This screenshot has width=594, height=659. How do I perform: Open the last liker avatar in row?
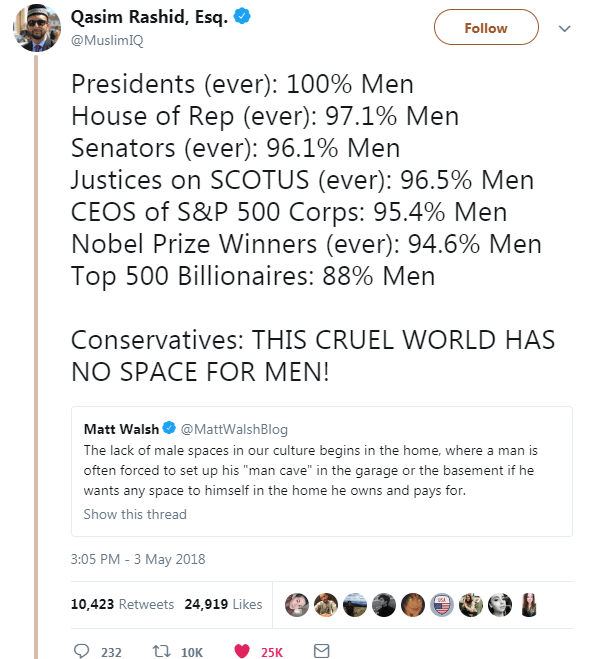click(529, 605)
